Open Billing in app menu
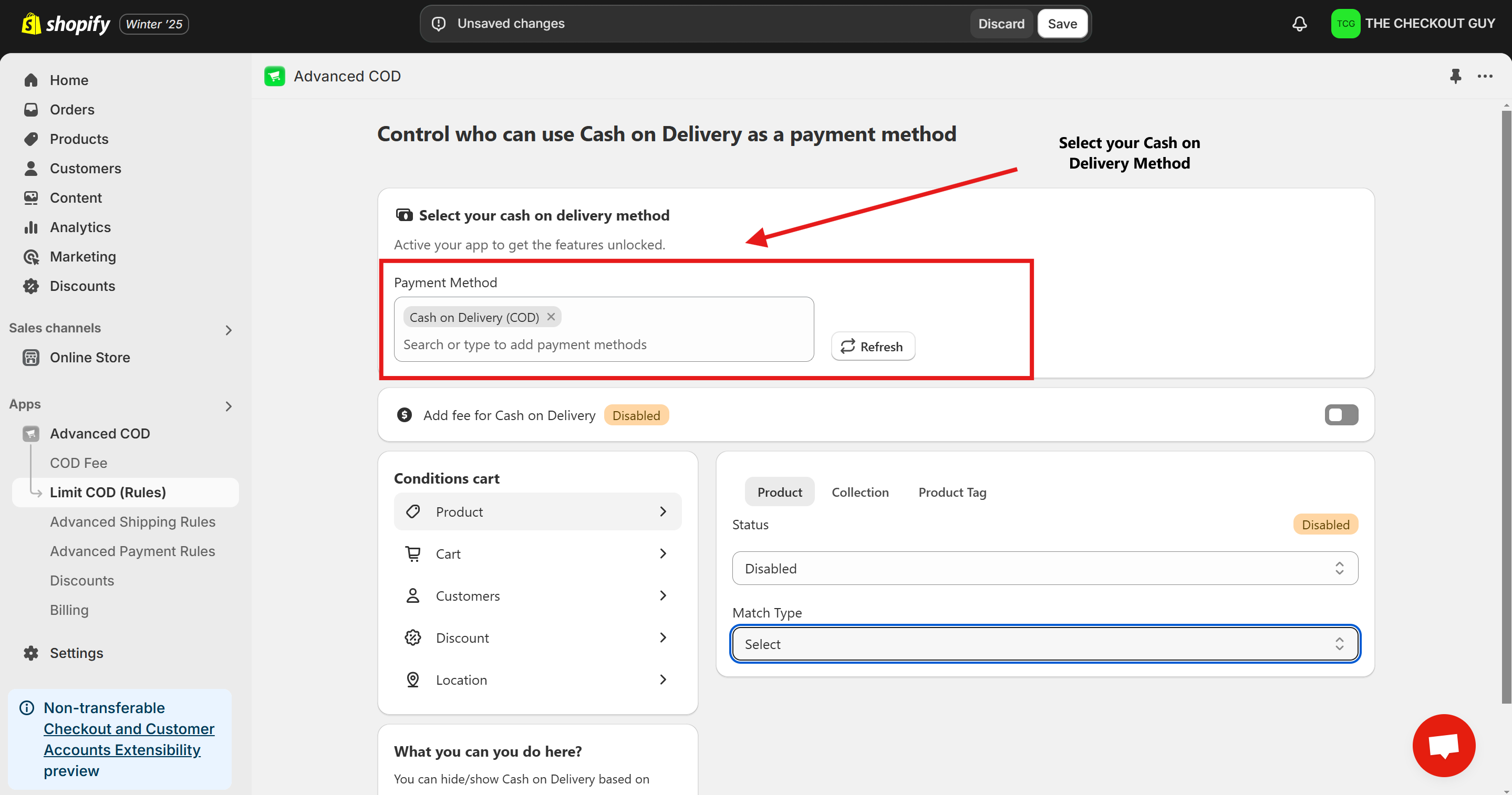This screenshot has height=795, width=1512. click(69, 610)
